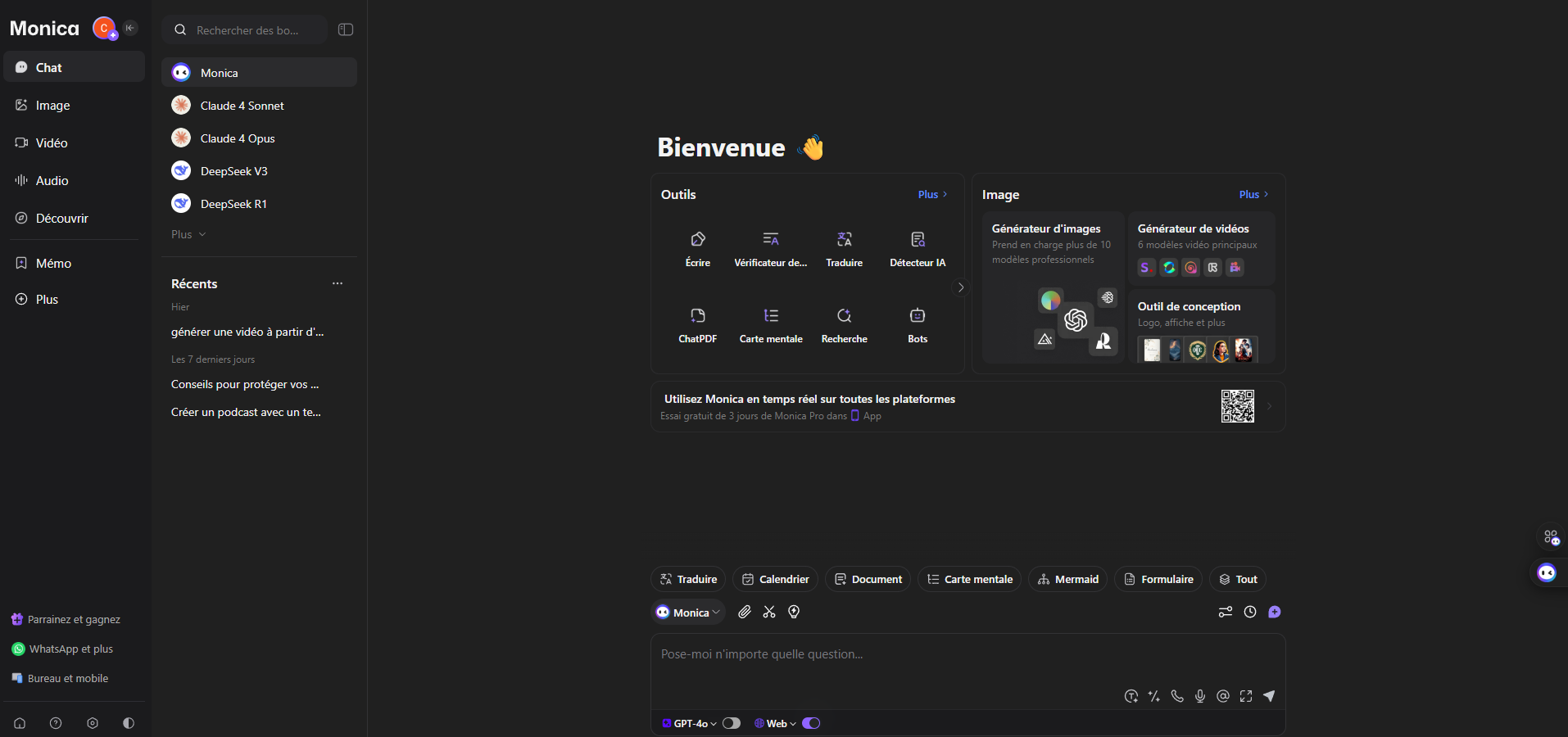The width and height of the screenshot is (1568, 737).
Task: Toggle the Web search switch
Action: (811, 723)
